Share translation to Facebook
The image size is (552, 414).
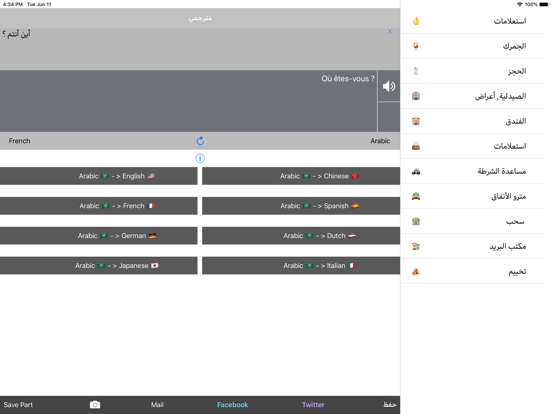click(232, 405)
